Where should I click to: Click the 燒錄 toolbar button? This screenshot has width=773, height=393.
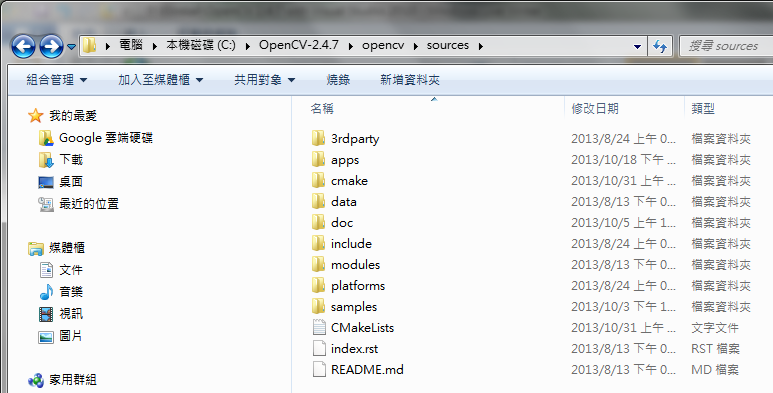[x=338, y=80]
